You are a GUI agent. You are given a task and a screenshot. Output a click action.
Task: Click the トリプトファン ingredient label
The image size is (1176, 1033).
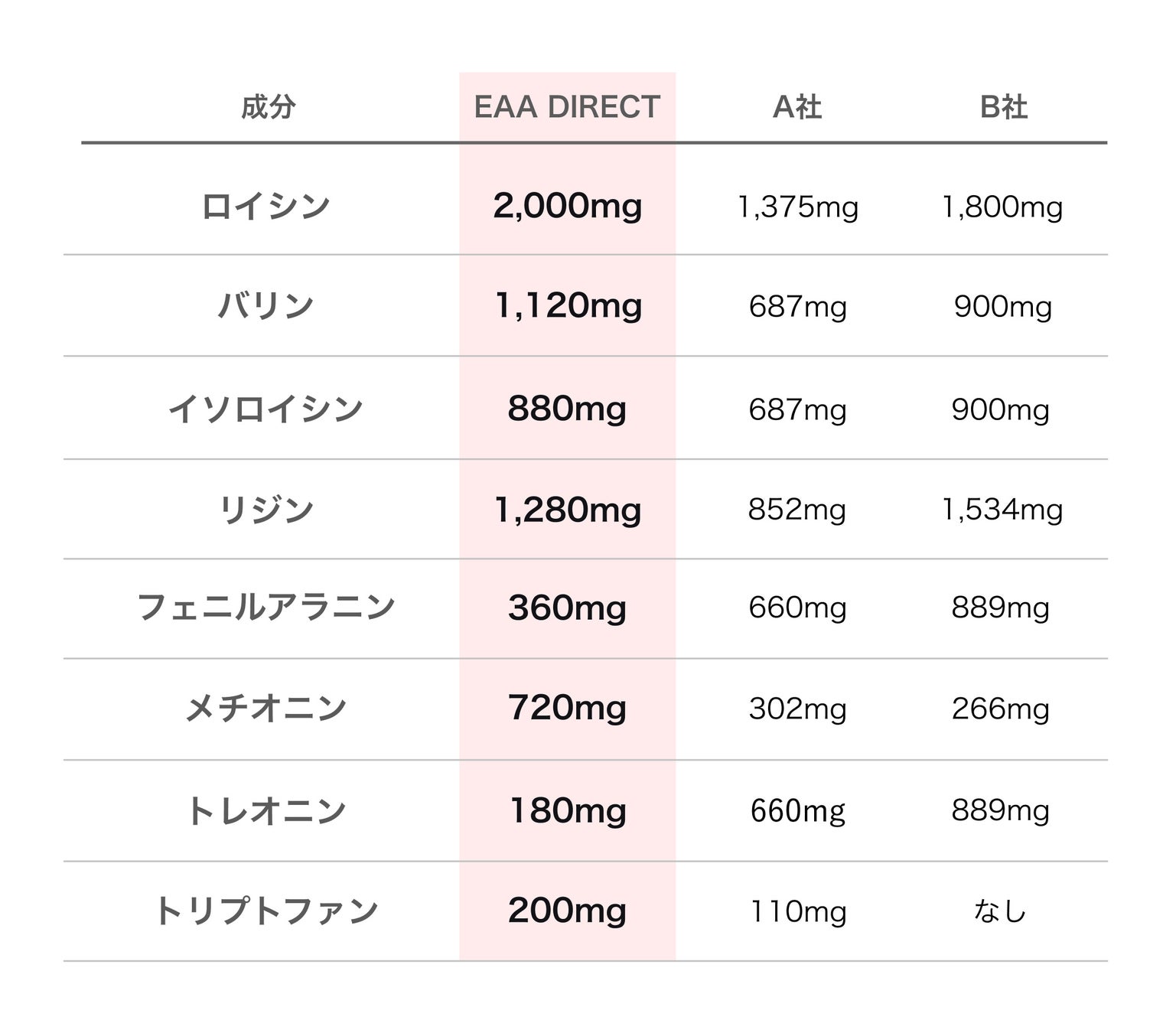(x=265, y=911)
